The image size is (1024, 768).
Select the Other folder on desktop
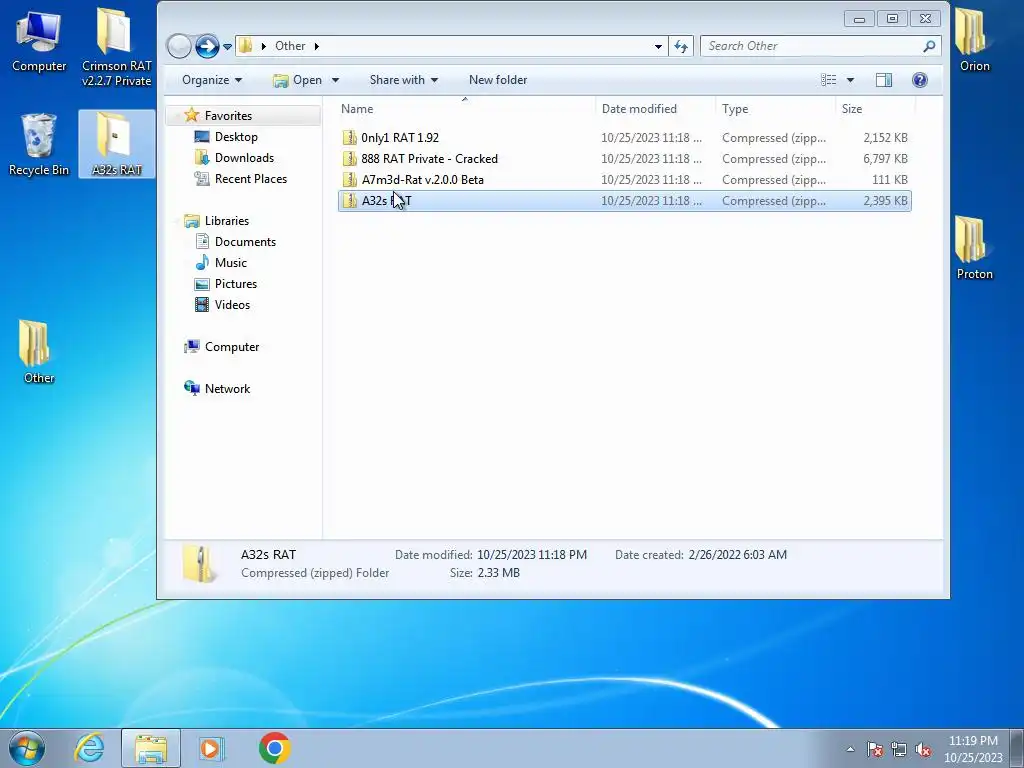coord(39,351)
